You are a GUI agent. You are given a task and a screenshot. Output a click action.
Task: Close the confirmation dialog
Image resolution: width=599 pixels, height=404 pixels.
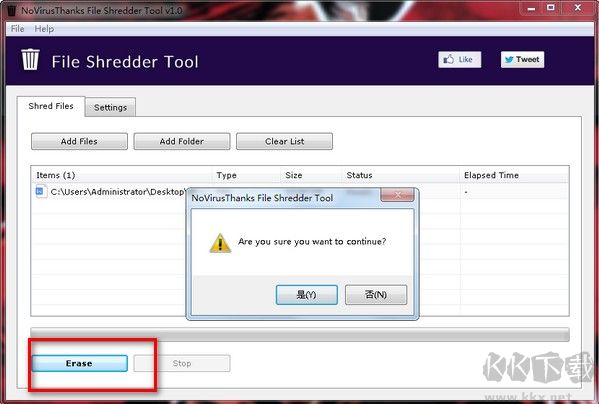[x=398, y=195]
